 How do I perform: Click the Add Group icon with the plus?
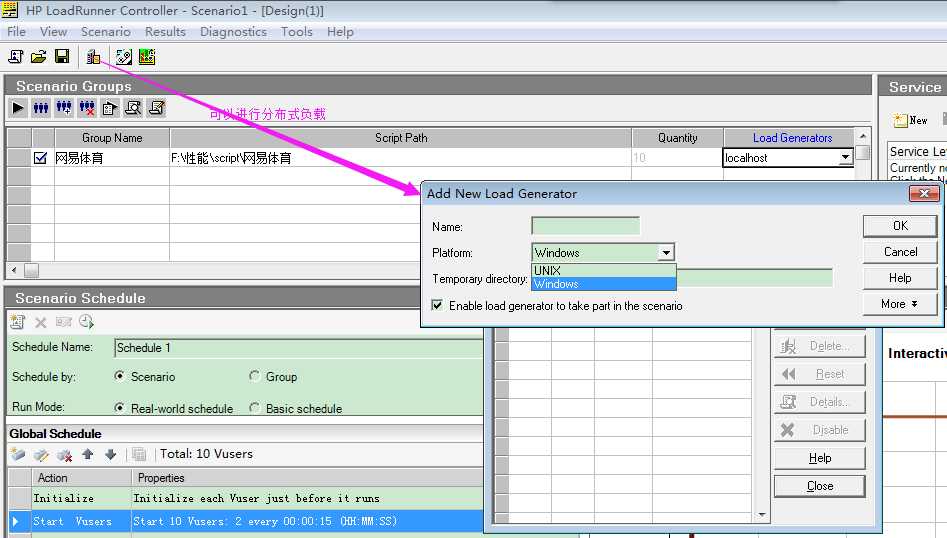tap(64, 108)
